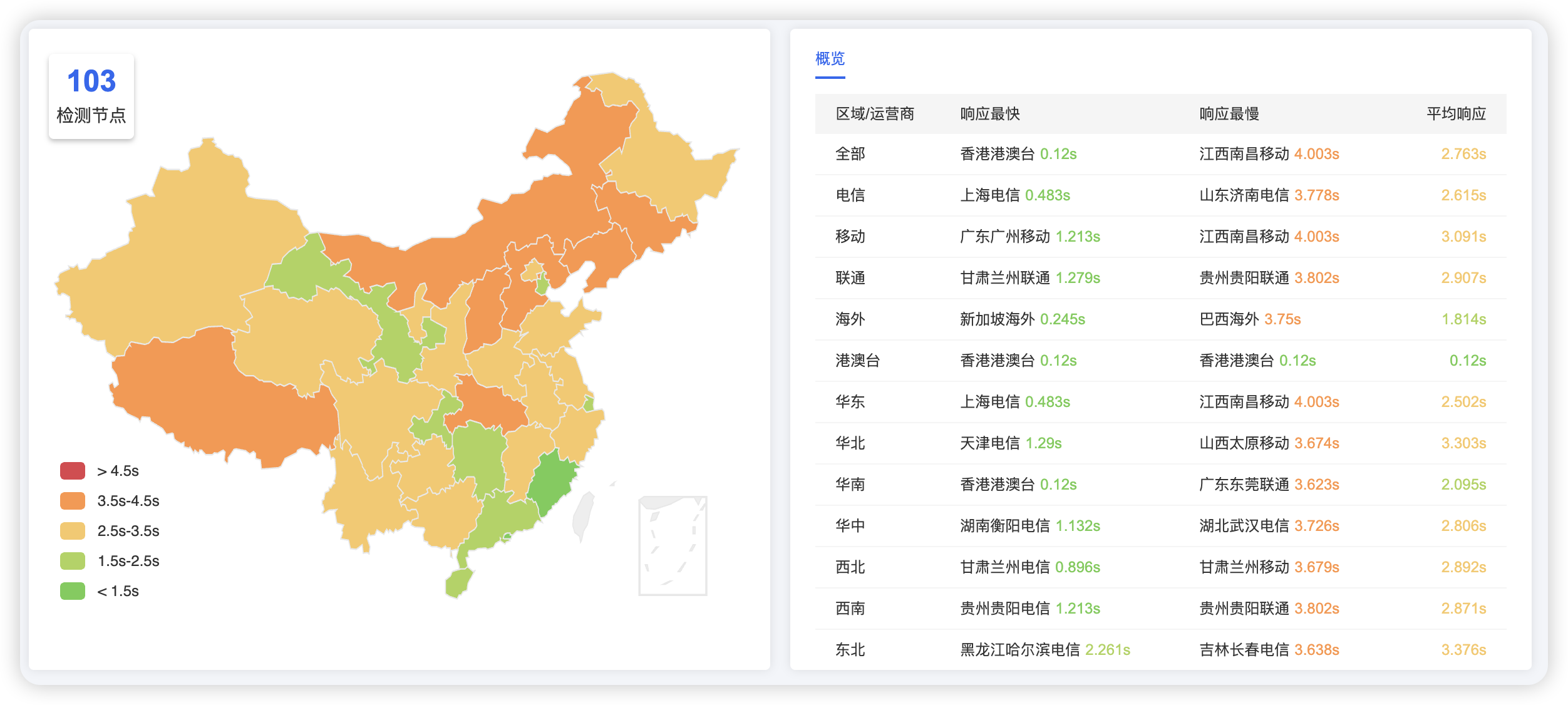This screenshot has width=1568, height=705.
Task: Select Hainan island on the map
Action: click(x=458, y=583)
